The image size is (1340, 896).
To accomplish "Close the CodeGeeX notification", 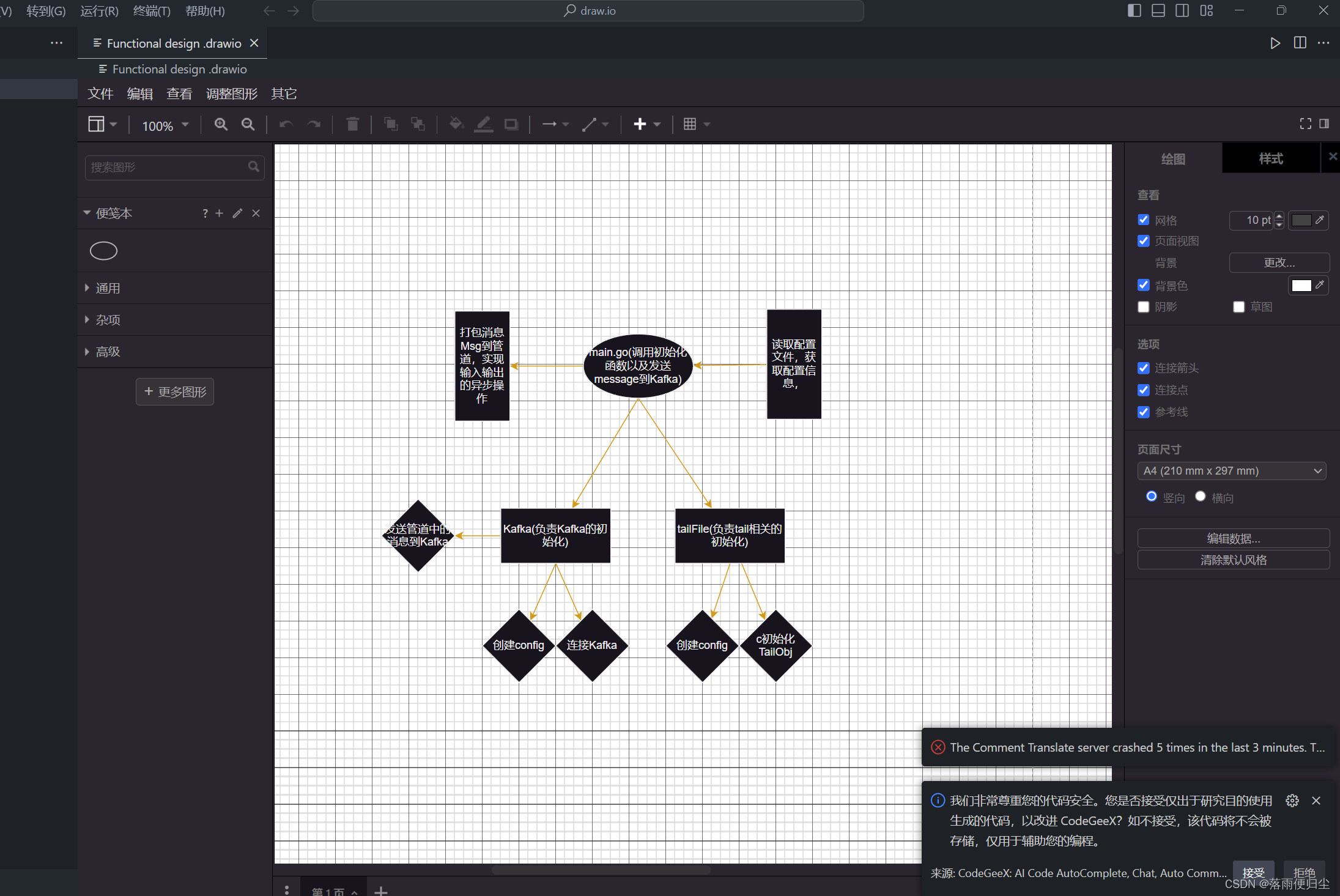I will coord(1316,801).
